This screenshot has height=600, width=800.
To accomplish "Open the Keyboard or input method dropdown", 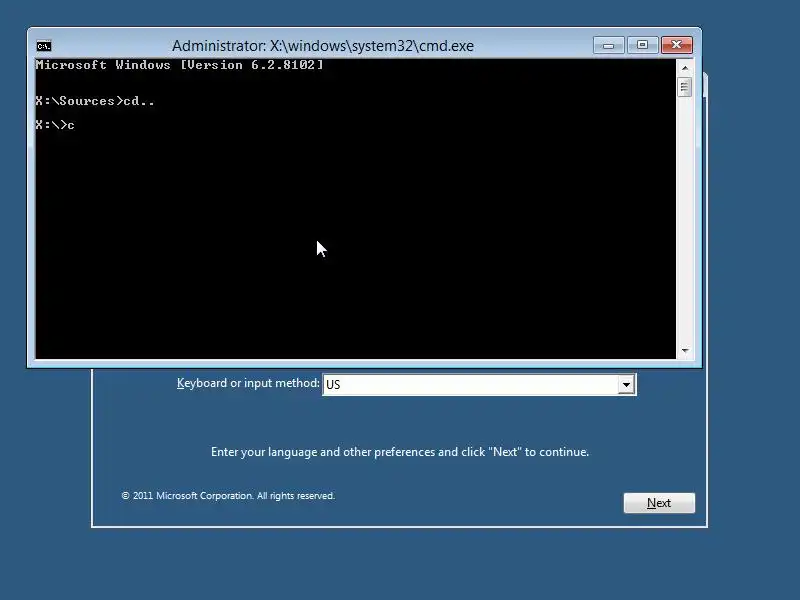I will pos(626,385).
